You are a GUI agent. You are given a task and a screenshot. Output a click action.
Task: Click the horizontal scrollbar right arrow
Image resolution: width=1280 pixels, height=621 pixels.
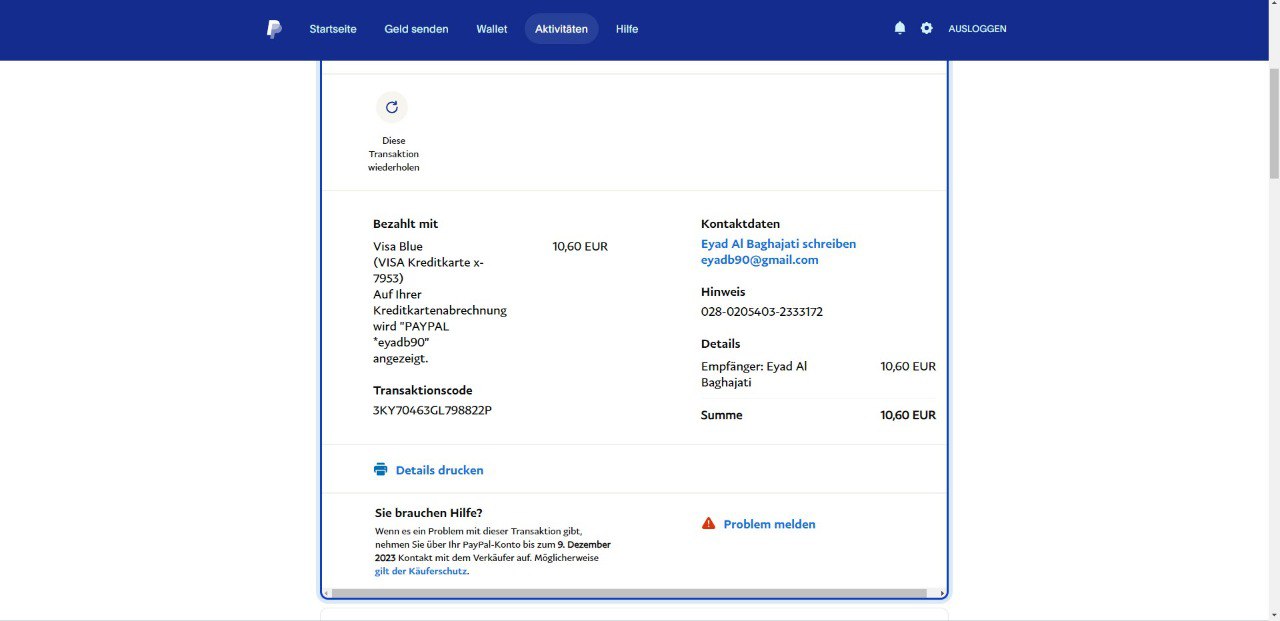[x=942, y=593]
